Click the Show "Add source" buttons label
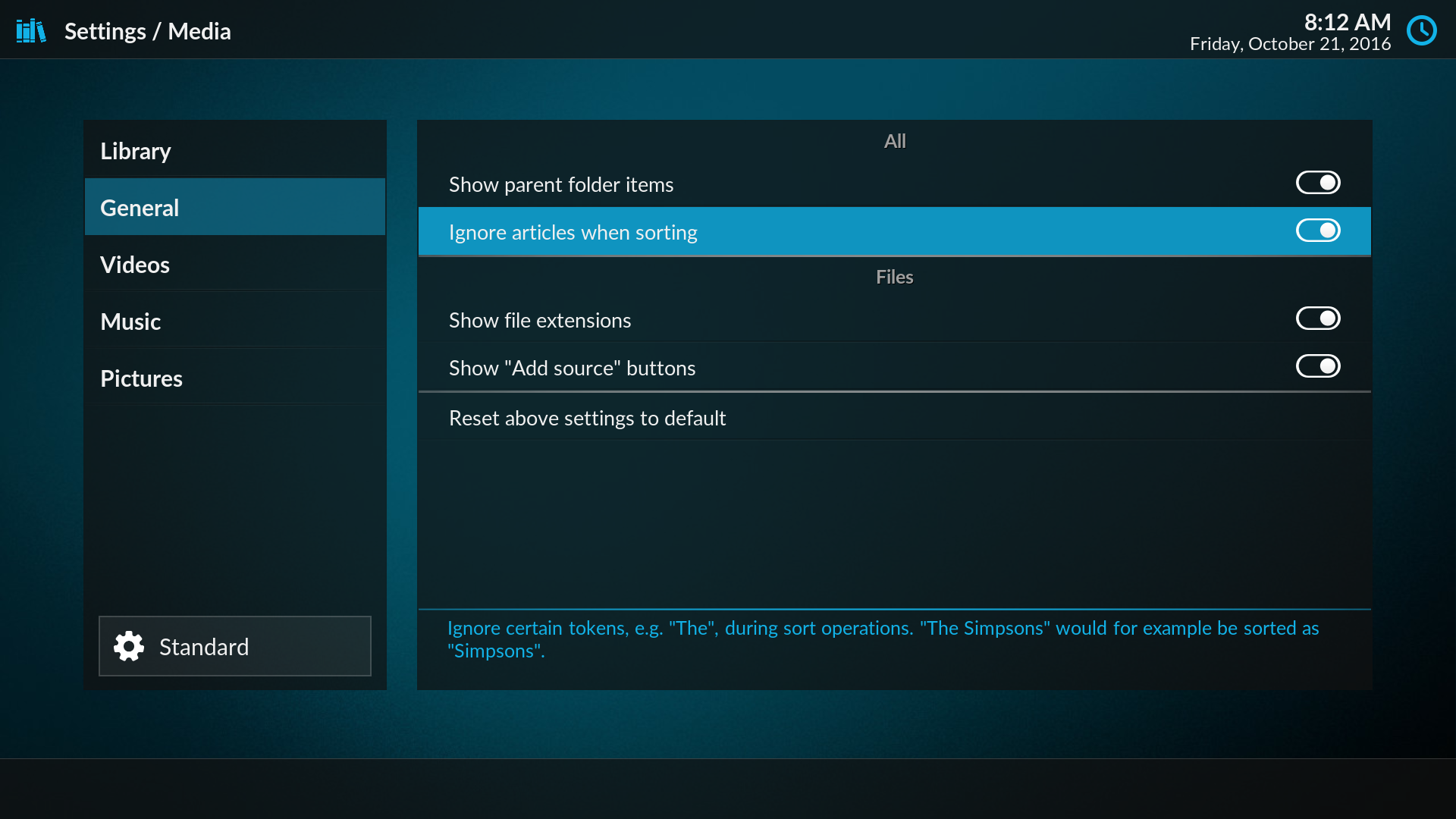 pos(572,368)
